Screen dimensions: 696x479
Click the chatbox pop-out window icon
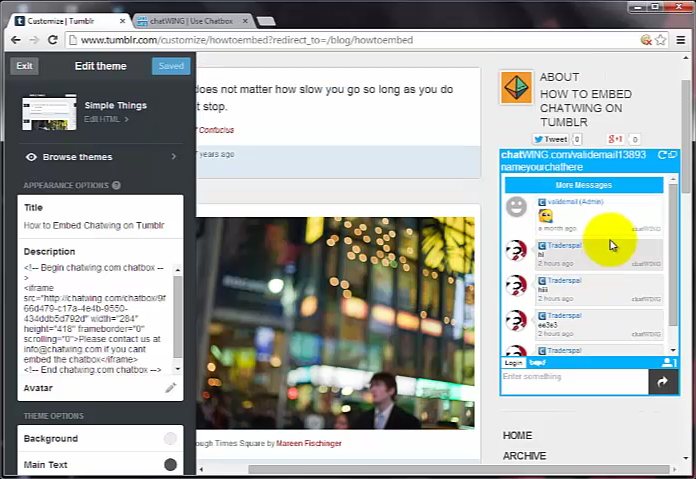pyautogui.click(x=672, y=154)
